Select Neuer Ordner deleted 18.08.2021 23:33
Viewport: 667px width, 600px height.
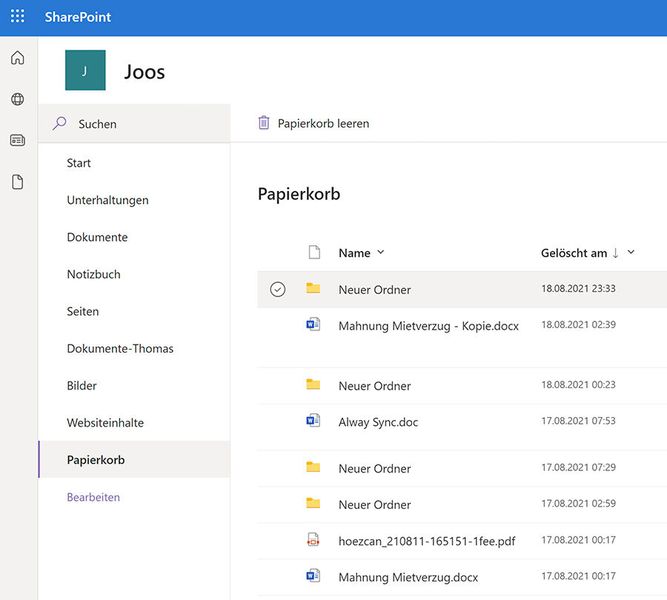pos(375,290)
